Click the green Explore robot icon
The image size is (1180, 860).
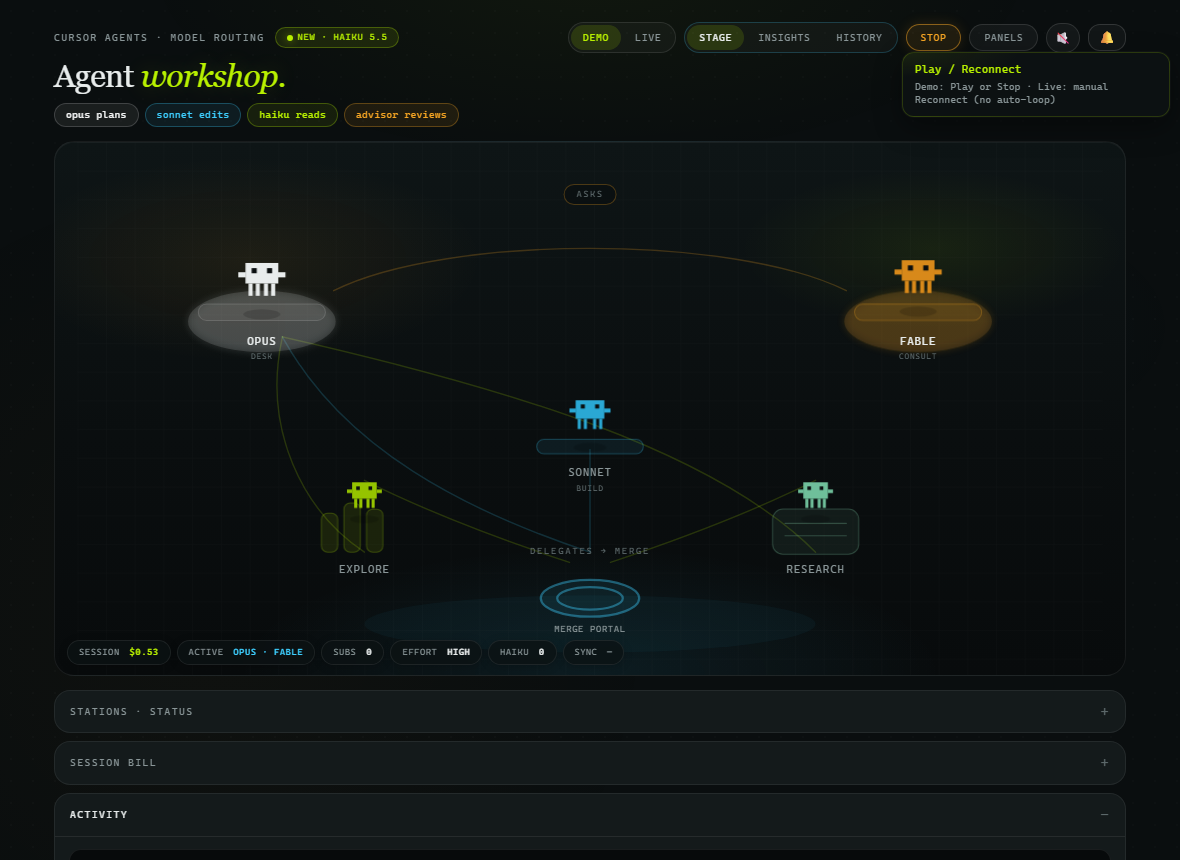point(364,495)
